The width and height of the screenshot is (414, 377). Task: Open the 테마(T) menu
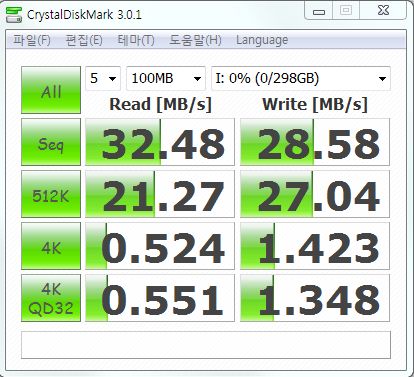point(136,40)
